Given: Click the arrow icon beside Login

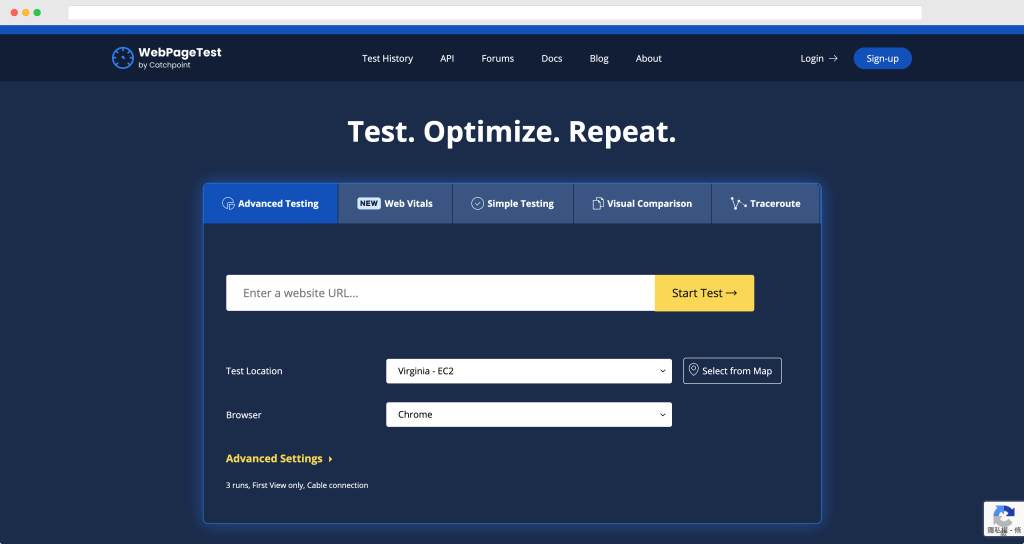Looking at the screenshot, I should pos(833,59).
